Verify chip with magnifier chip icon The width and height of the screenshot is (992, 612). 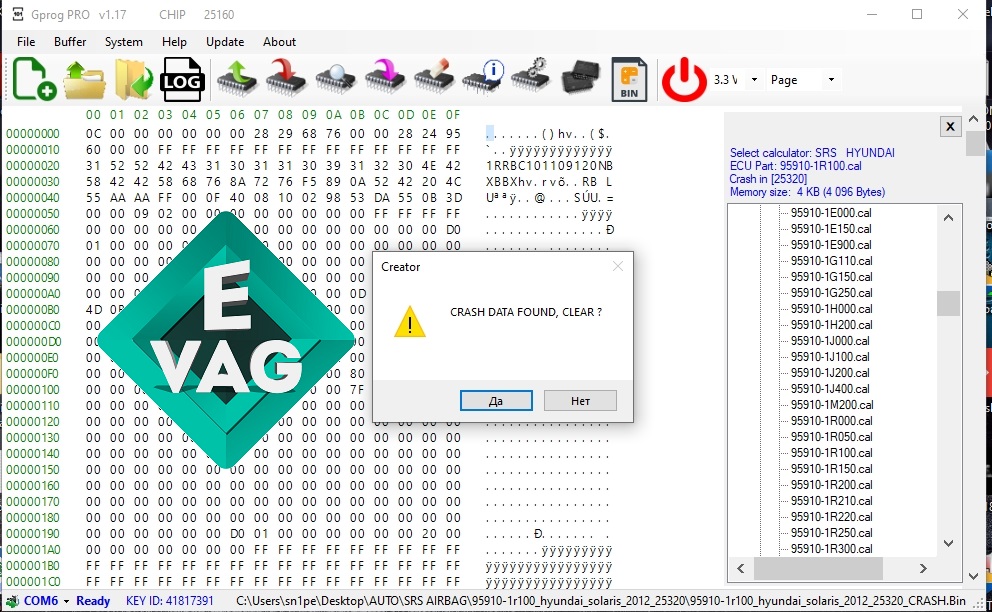pos(335,79)
